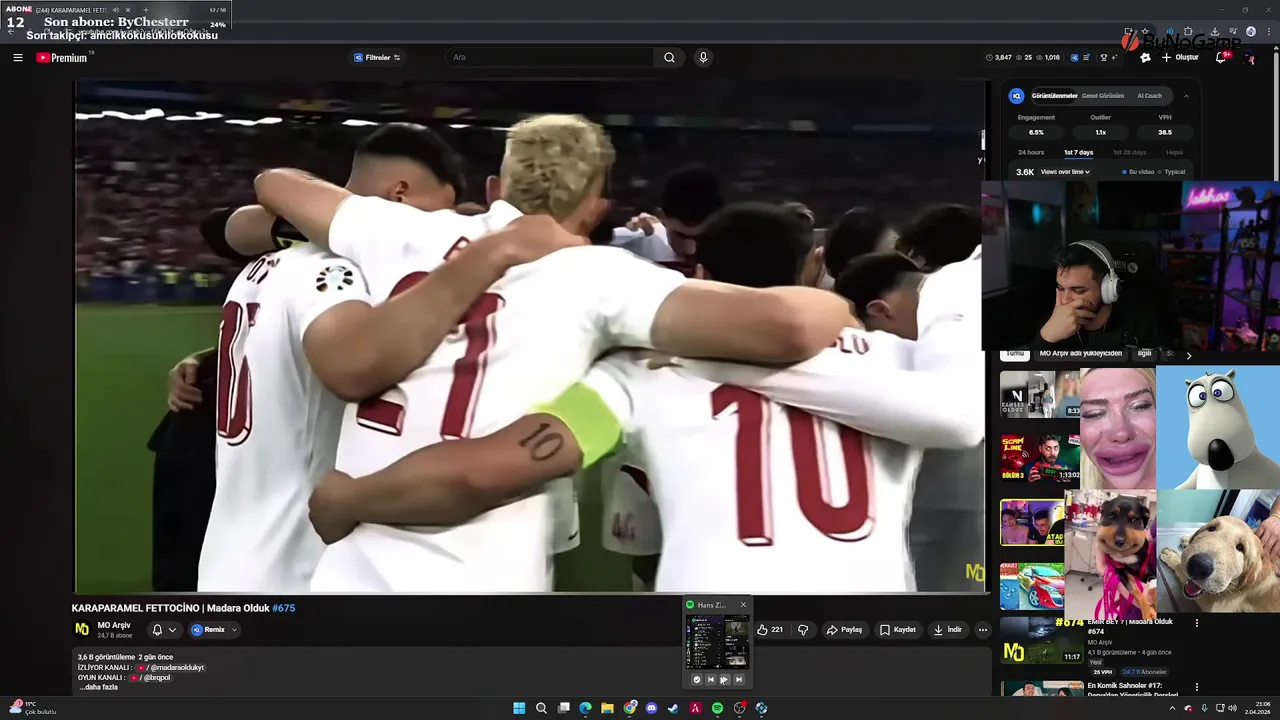Select 'MO Arşiv adlı yükleyiciden' chip

(1080, 353)
